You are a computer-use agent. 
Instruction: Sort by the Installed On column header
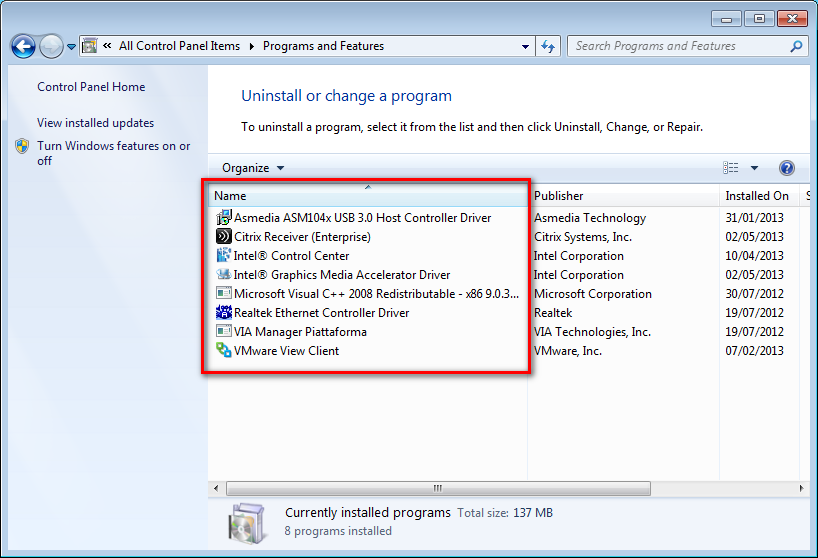(760, 196)
